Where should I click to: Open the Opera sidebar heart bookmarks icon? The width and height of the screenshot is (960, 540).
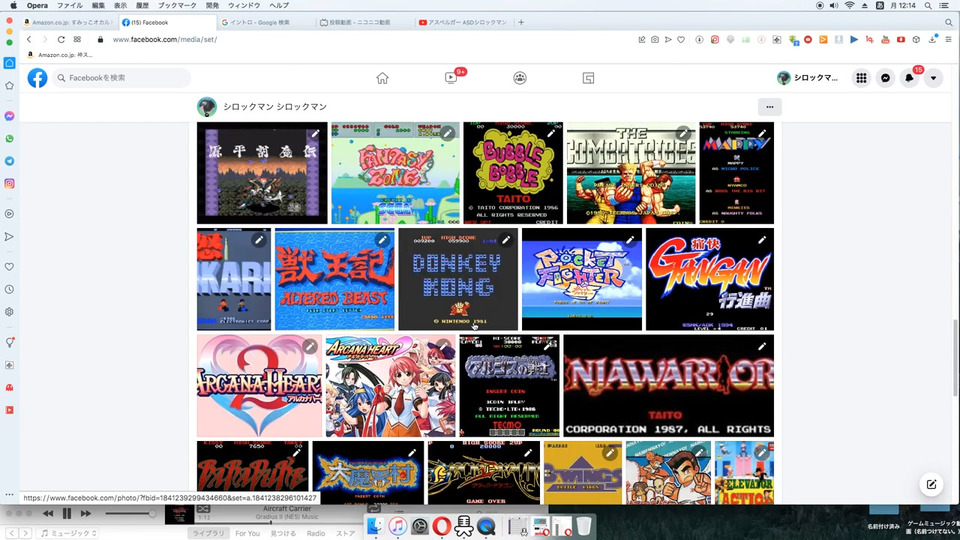[x=9, y=267]
